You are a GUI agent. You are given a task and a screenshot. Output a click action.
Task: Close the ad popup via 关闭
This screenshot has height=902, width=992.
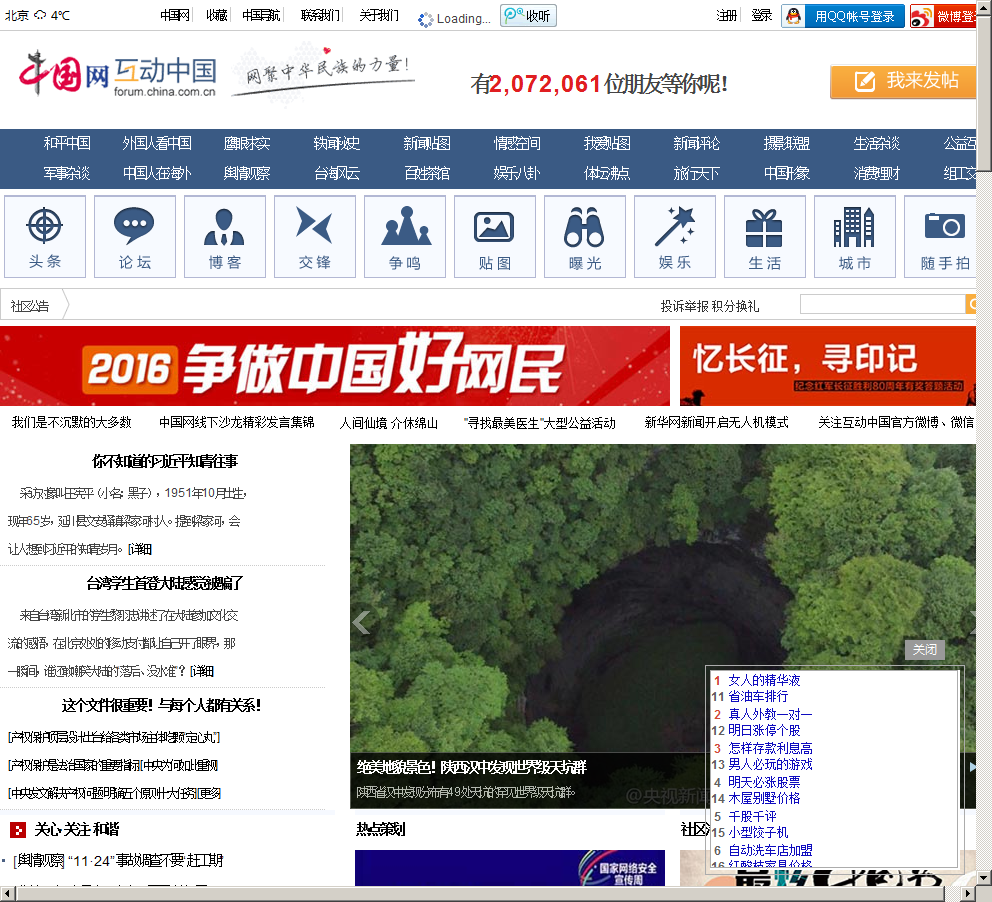pyautogui.click(x=924, y=650)
